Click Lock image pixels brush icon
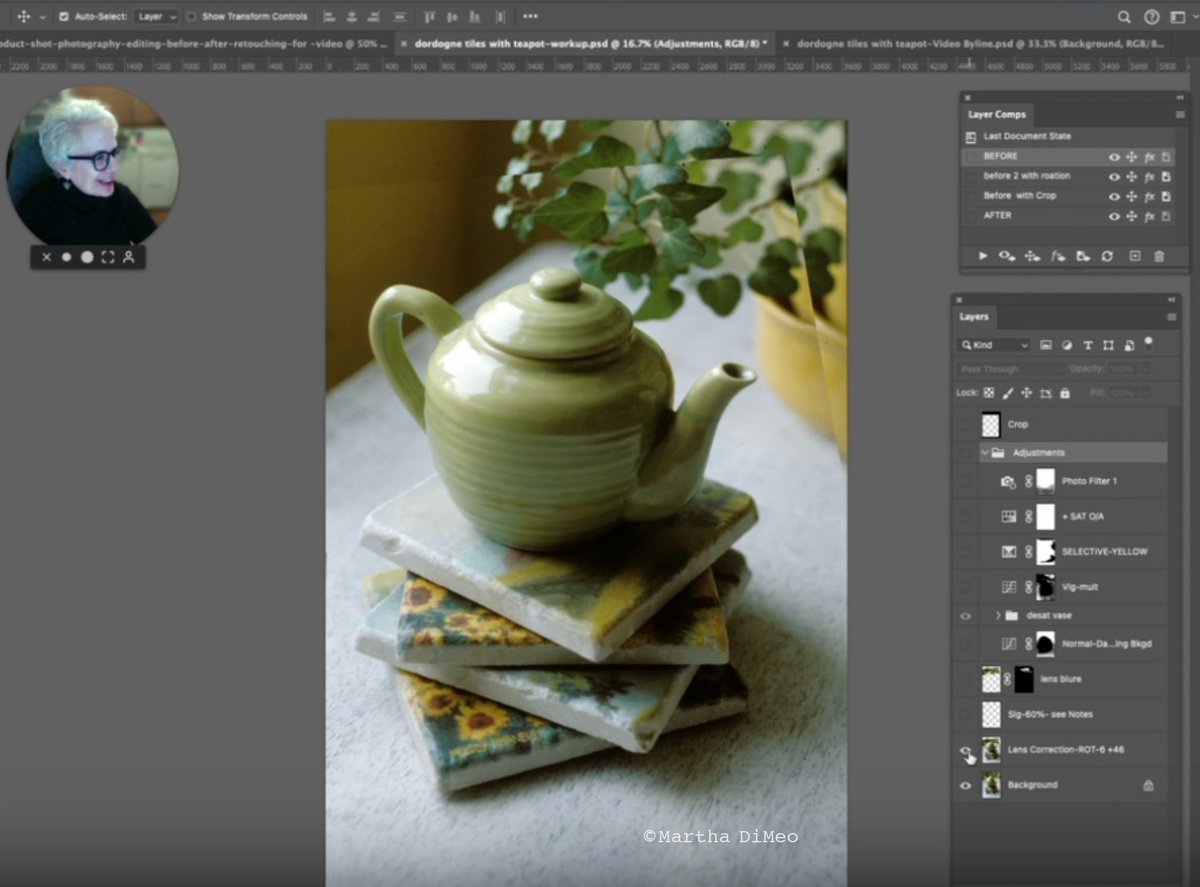 (x=1008, y=393)
